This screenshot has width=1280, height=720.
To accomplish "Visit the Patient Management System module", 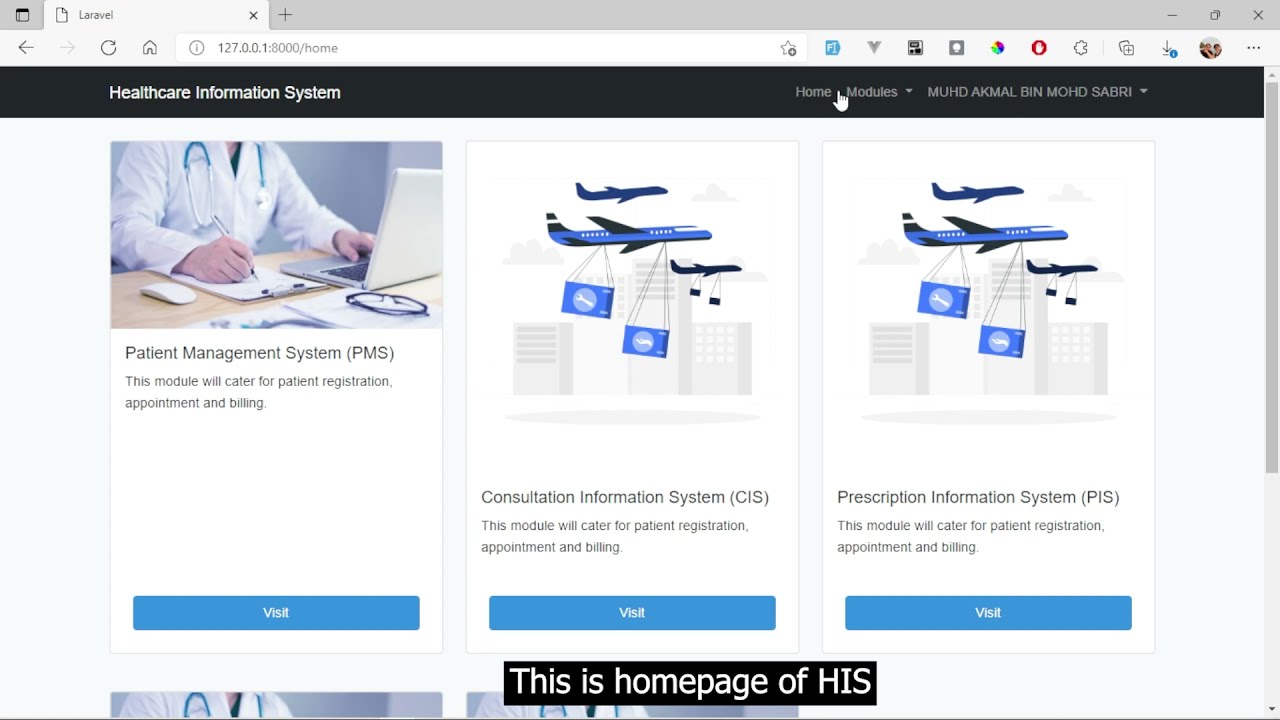I will tap(276, 613).
